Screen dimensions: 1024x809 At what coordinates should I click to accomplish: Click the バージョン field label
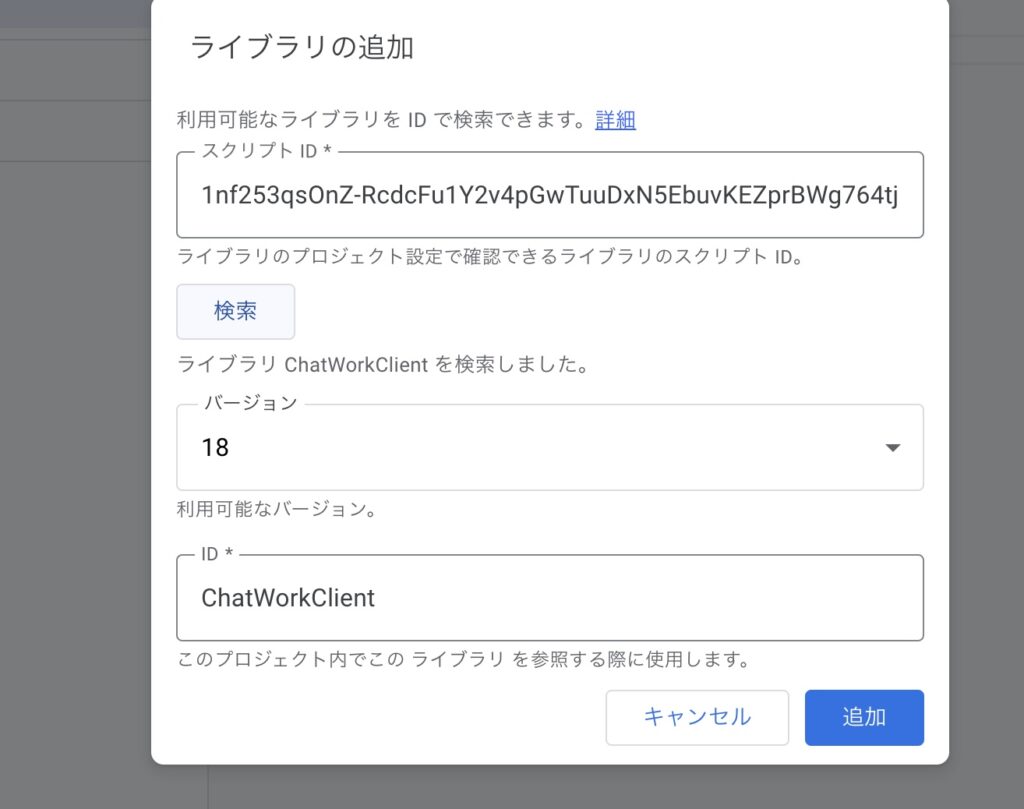pyautogui.click(x=251, y=403)
